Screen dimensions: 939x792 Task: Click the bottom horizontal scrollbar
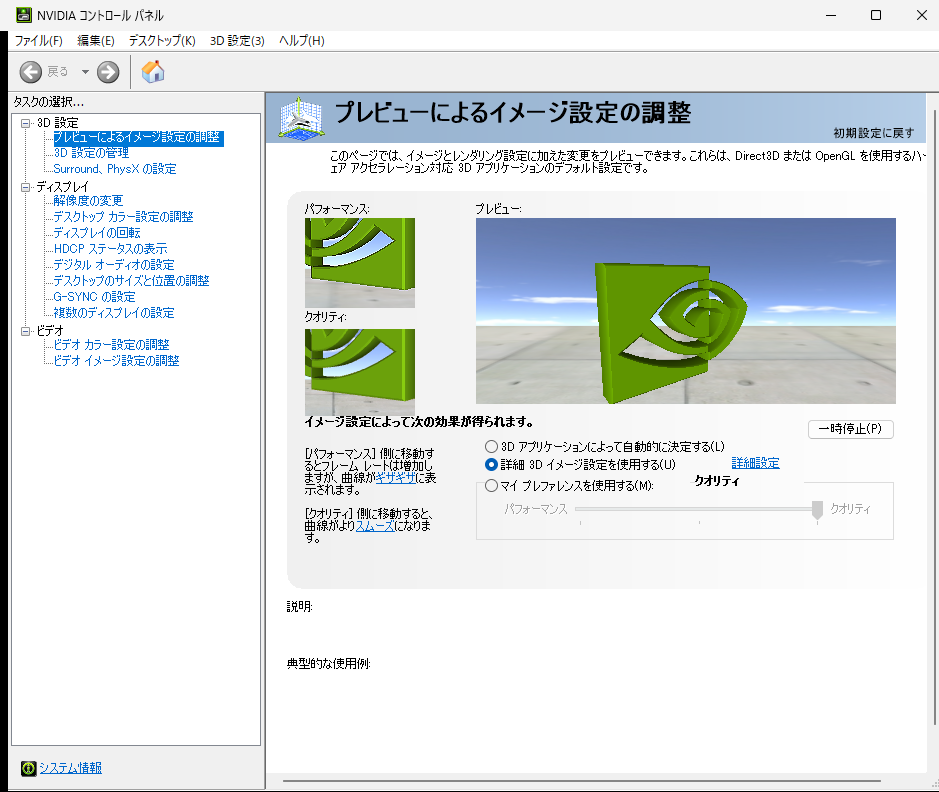pos(582,781)
